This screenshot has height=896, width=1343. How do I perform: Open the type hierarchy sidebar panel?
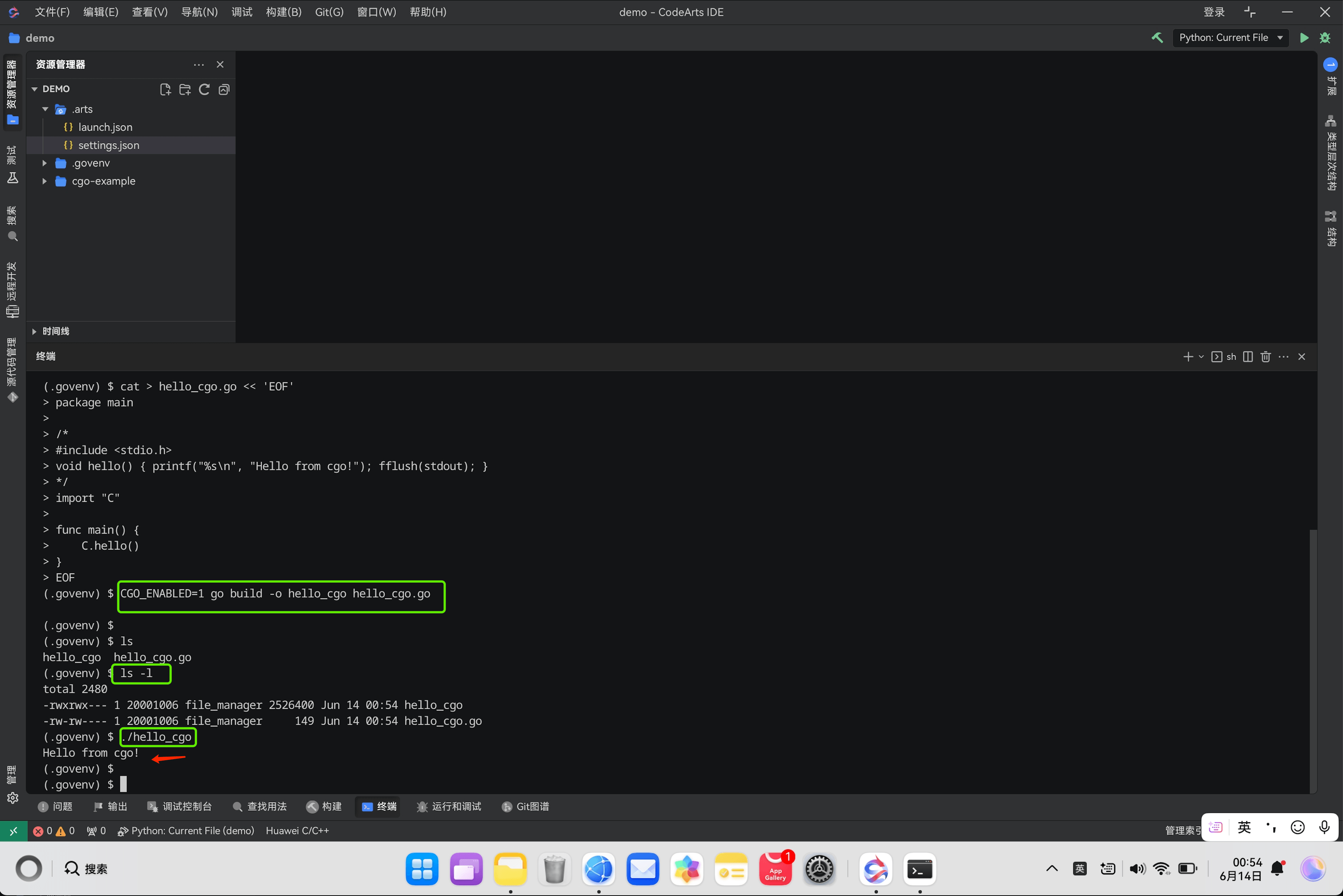(1330, 152)
